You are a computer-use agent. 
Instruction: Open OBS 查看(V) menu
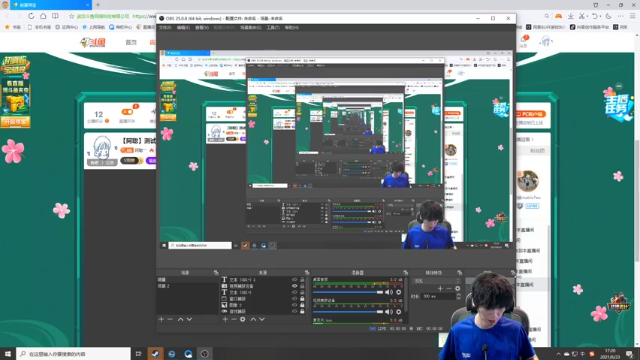coord(202,27)
